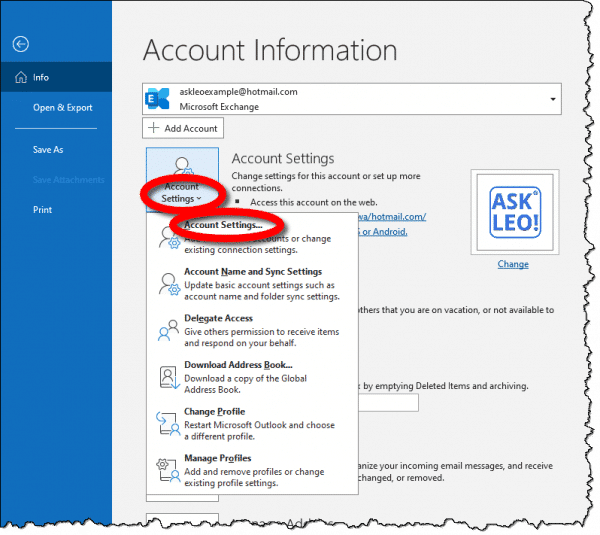The image size is (600, 535).
Task: Click 'Access this account on the web.' text
Action: (314, 202)
